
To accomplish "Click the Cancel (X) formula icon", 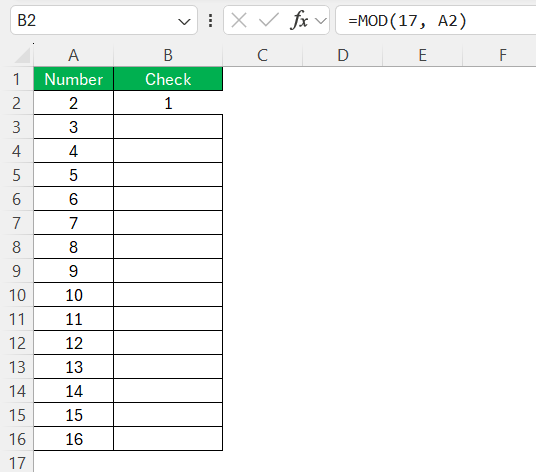I will (239, 20).
